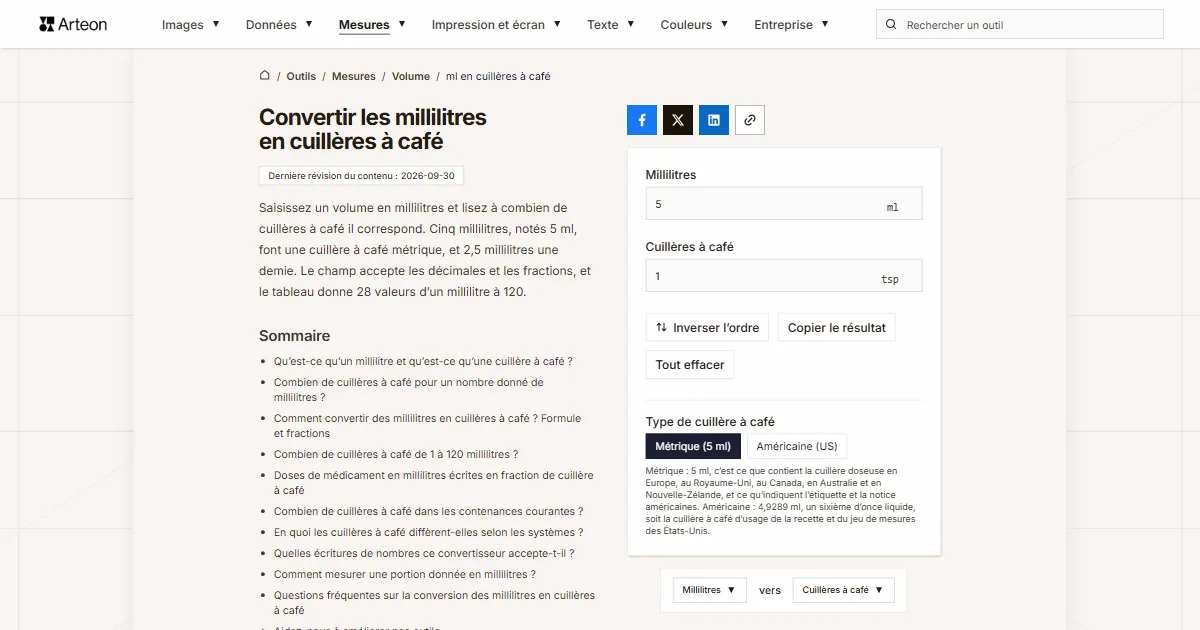Expand the Couleurs menu

(x=694, y=24)
